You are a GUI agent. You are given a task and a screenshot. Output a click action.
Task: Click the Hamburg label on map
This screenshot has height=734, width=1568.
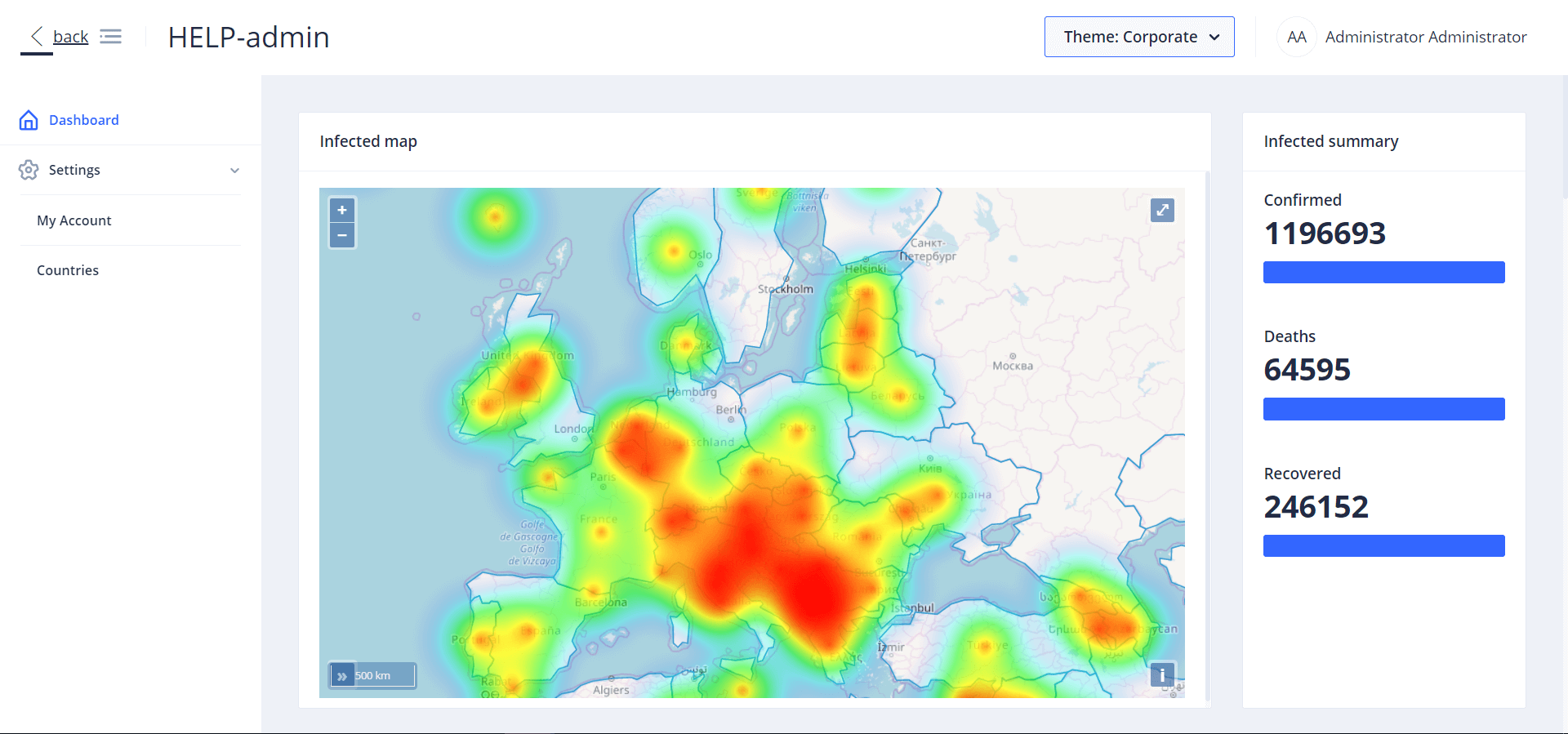click(692, 392)
